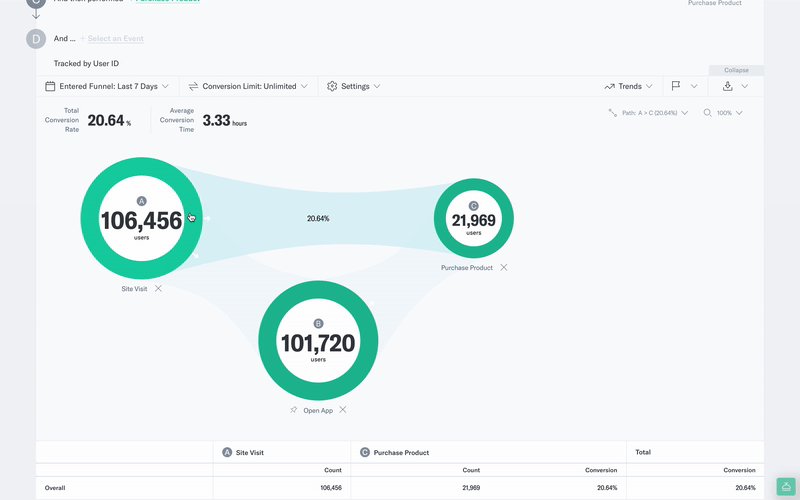The image size is (800, 500).
Task: Click the Overall row label in the table
Action: coord(55,488)
